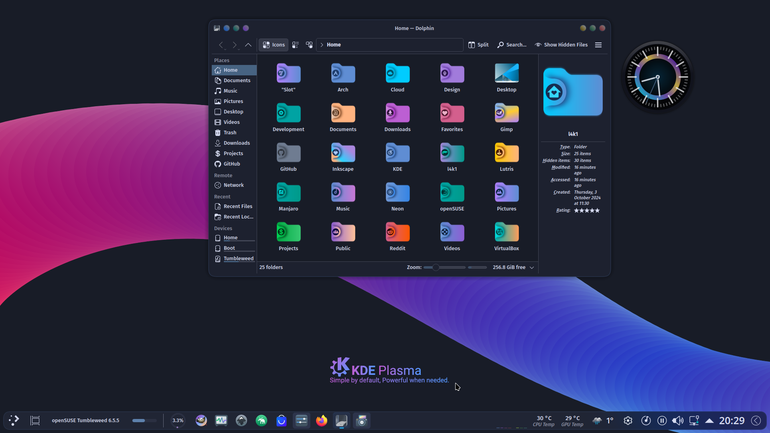
Task: Open Network under Remote
Action: (x=234, y=185)
